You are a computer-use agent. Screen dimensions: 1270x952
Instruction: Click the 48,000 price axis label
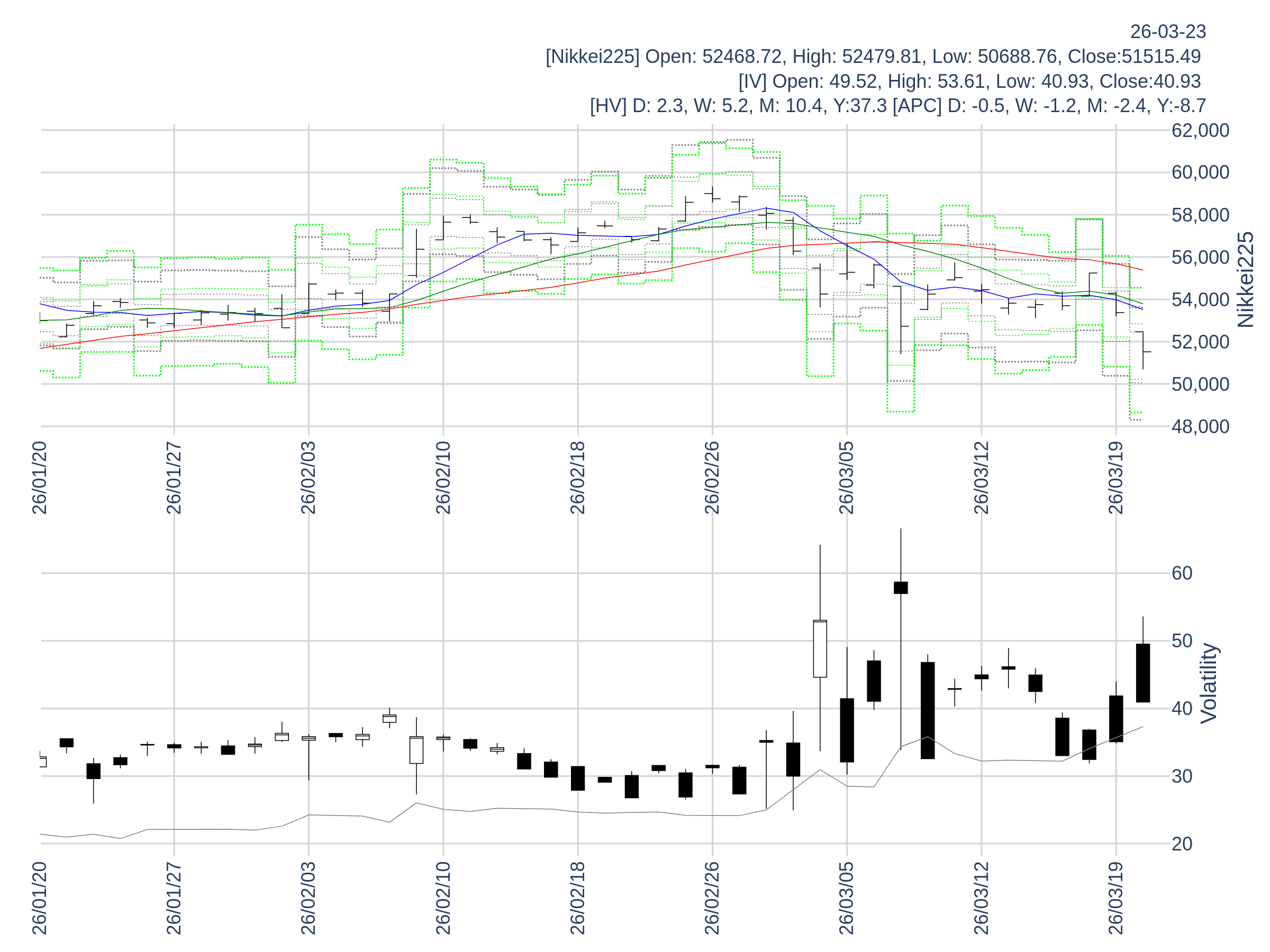(1200, 427)
